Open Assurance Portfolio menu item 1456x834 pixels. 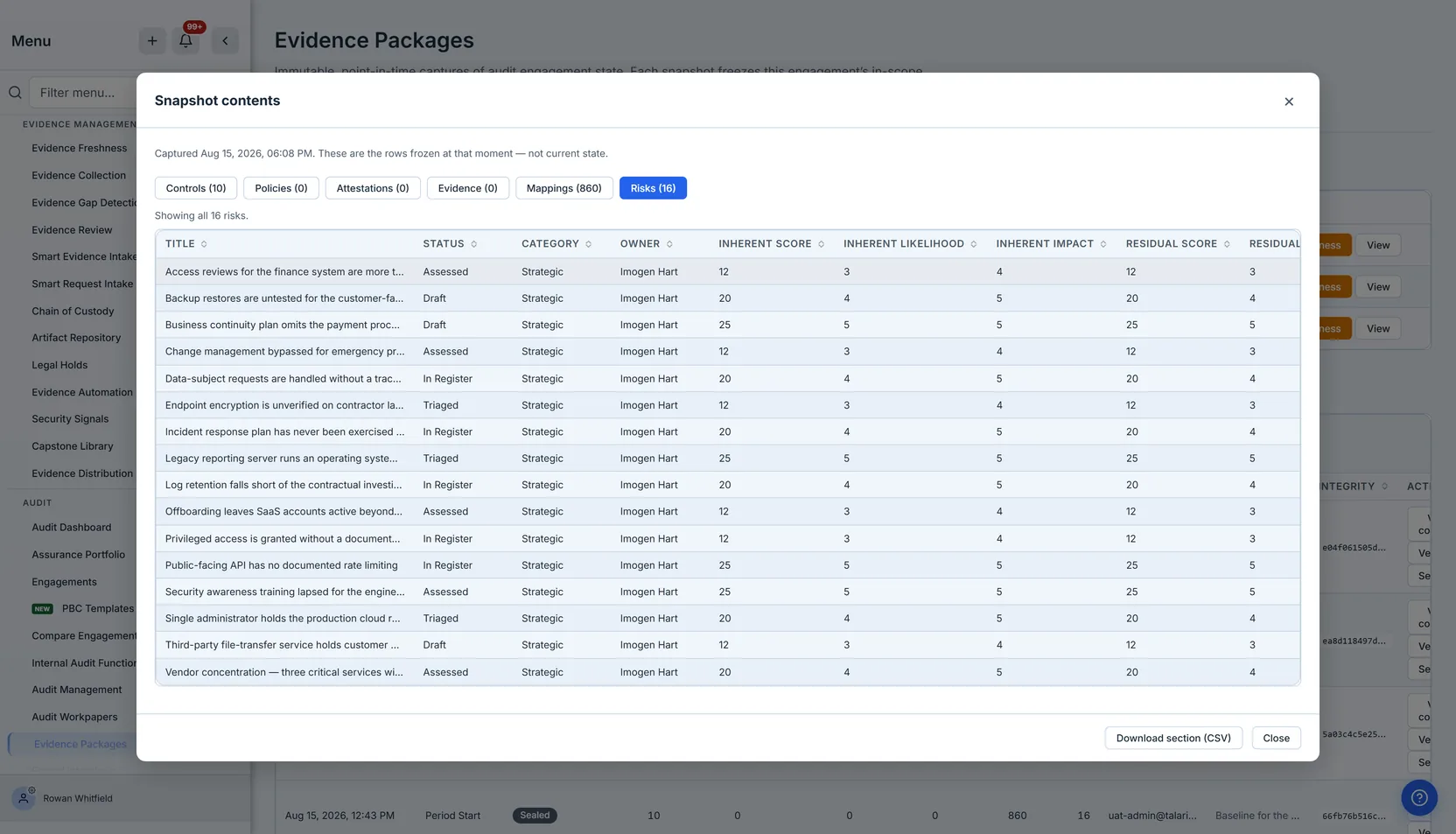point(78,555)
